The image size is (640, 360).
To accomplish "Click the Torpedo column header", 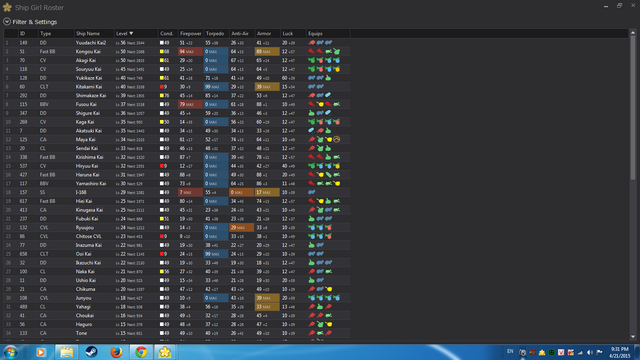I will click(x=216, y=33).
